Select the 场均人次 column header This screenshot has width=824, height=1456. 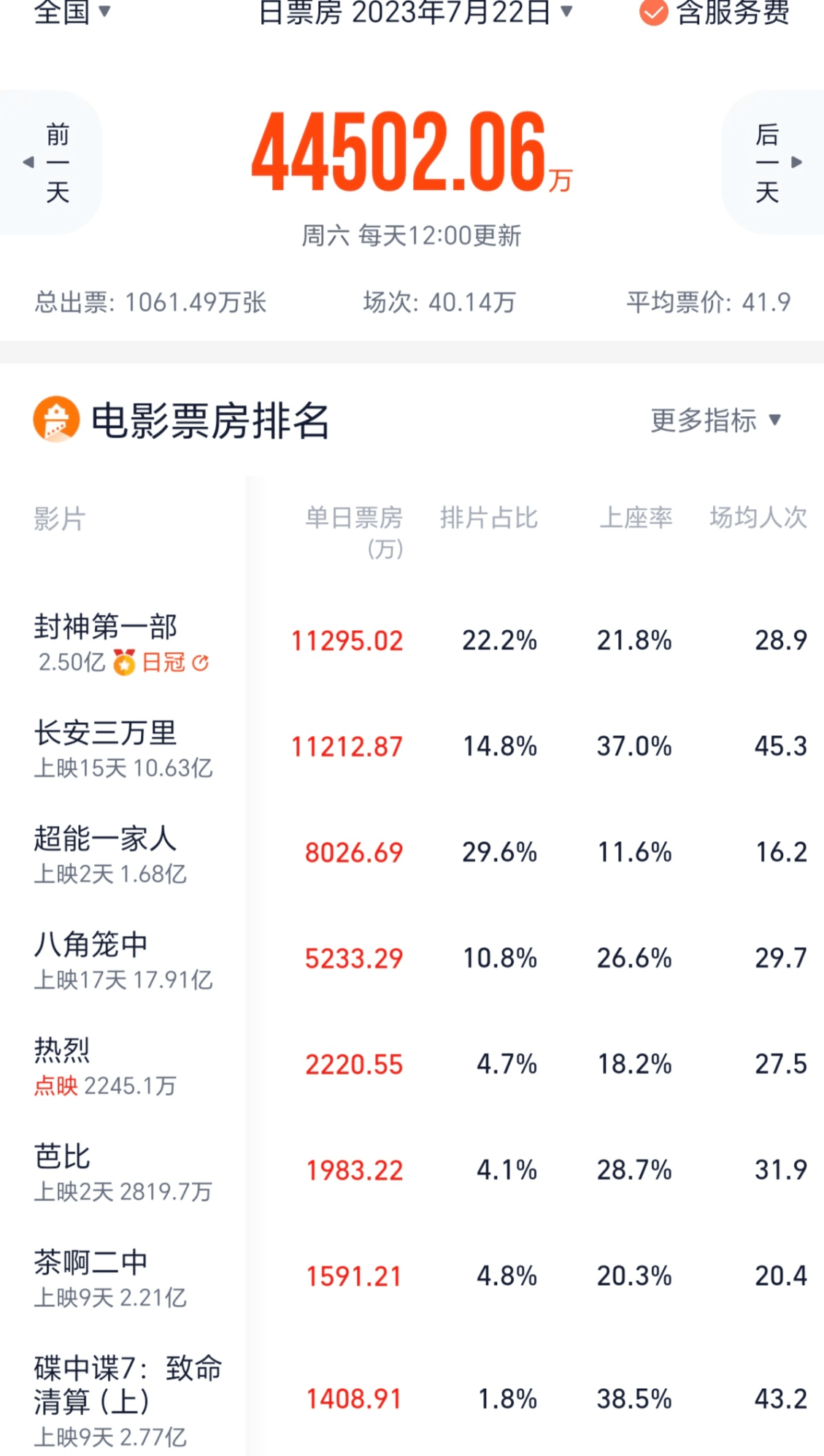click(758, 518)
